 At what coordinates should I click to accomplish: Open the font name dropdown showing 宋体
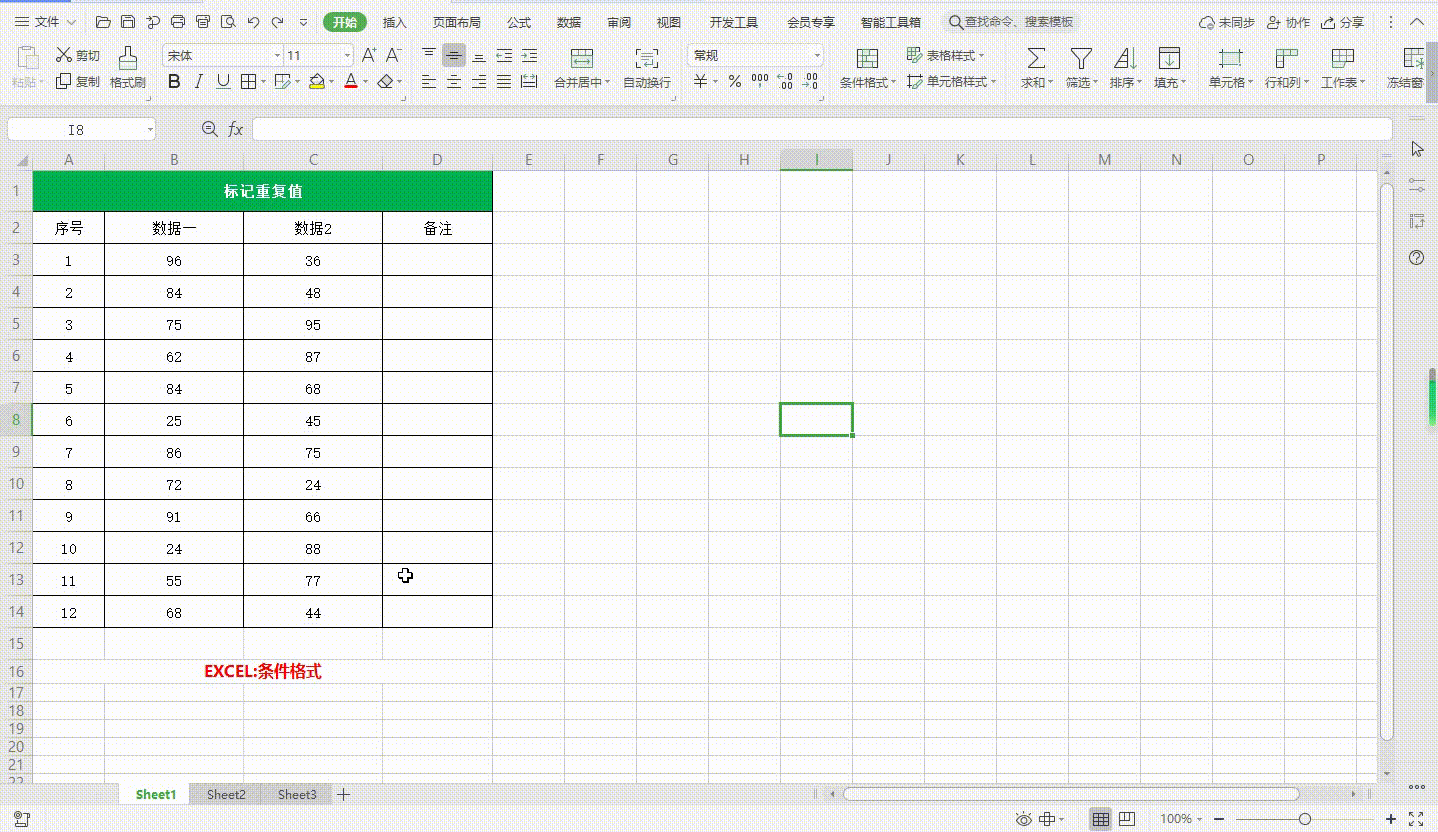coord(278,56)
